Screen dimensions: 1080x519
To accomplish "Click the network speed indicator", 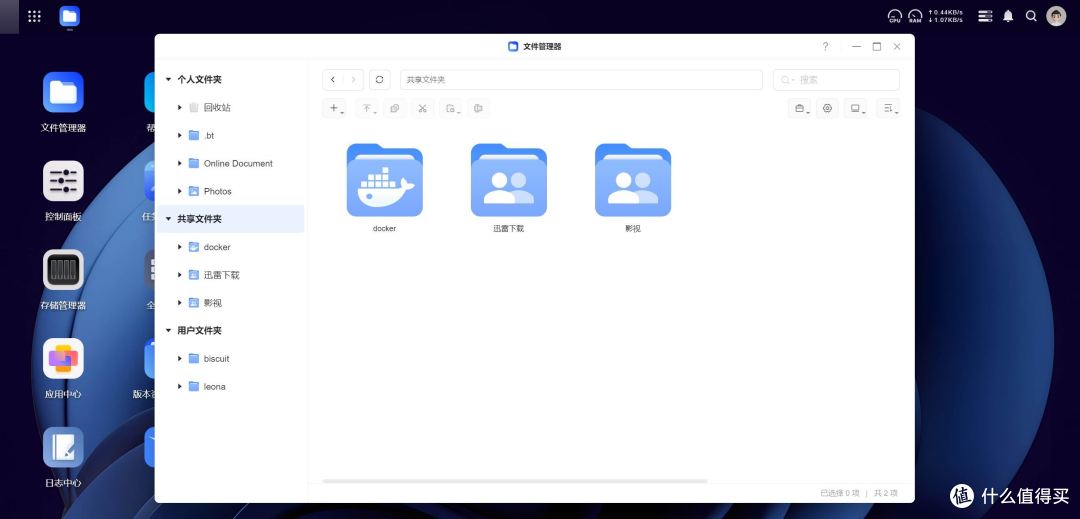I will [x=945, y=16].
